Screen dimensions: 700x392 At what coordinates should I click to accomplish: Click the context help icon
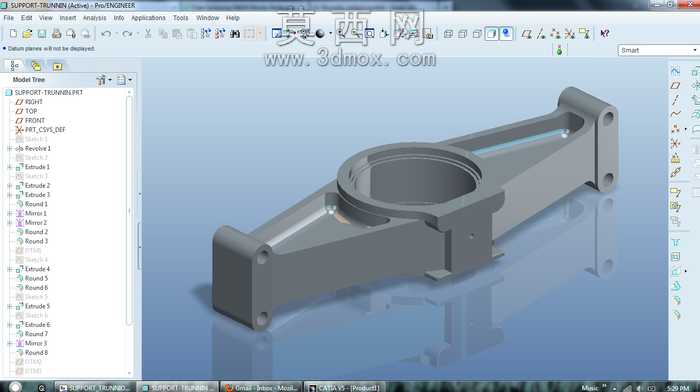605,33
